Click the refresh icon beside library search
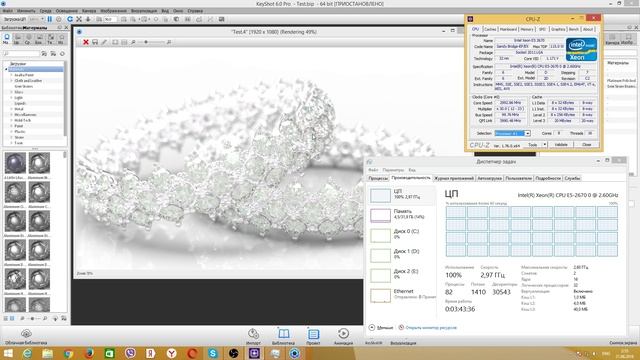 coord(62,53)
